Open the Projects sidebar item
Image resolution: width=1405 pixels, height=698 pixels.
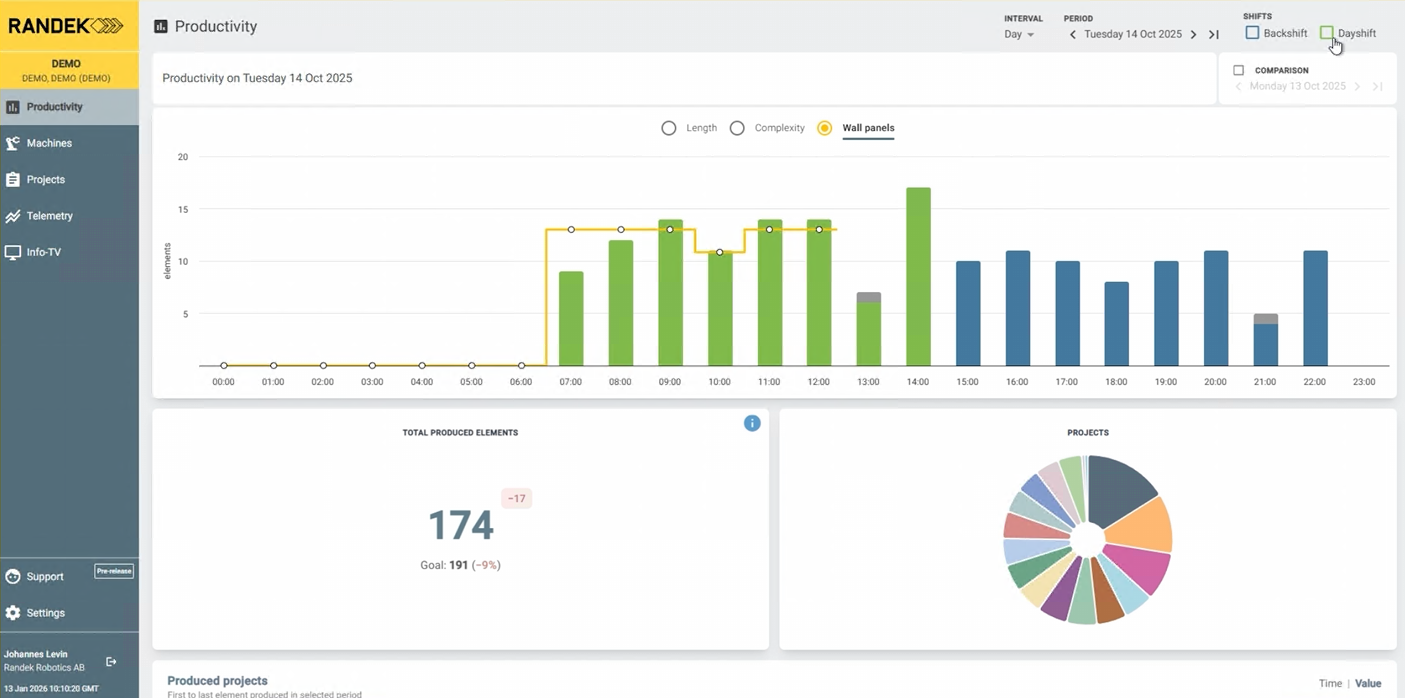[x=69, y=180]
